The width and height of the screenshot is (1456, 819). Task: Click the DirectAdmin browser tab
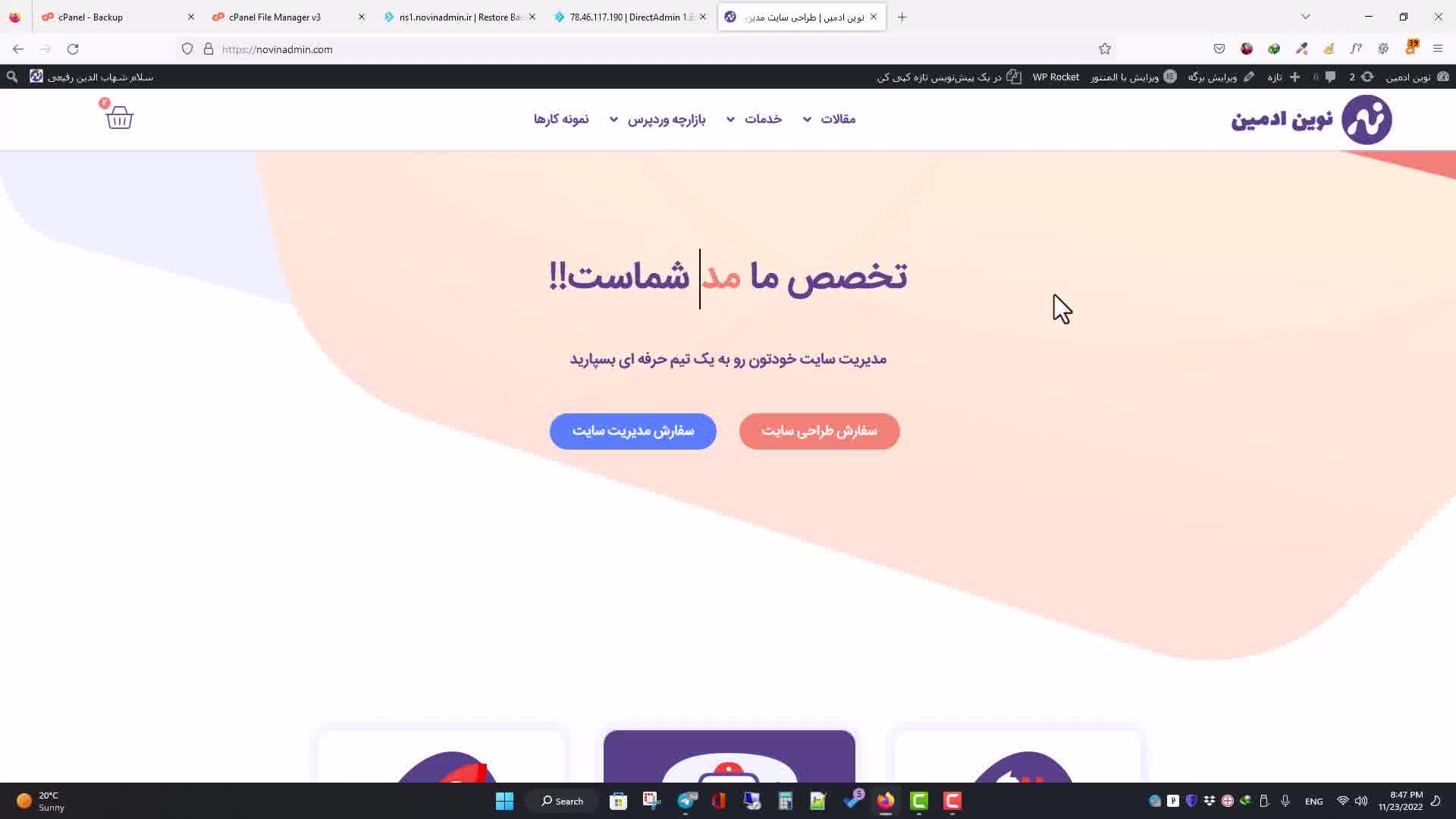click(x=630, y=17)
